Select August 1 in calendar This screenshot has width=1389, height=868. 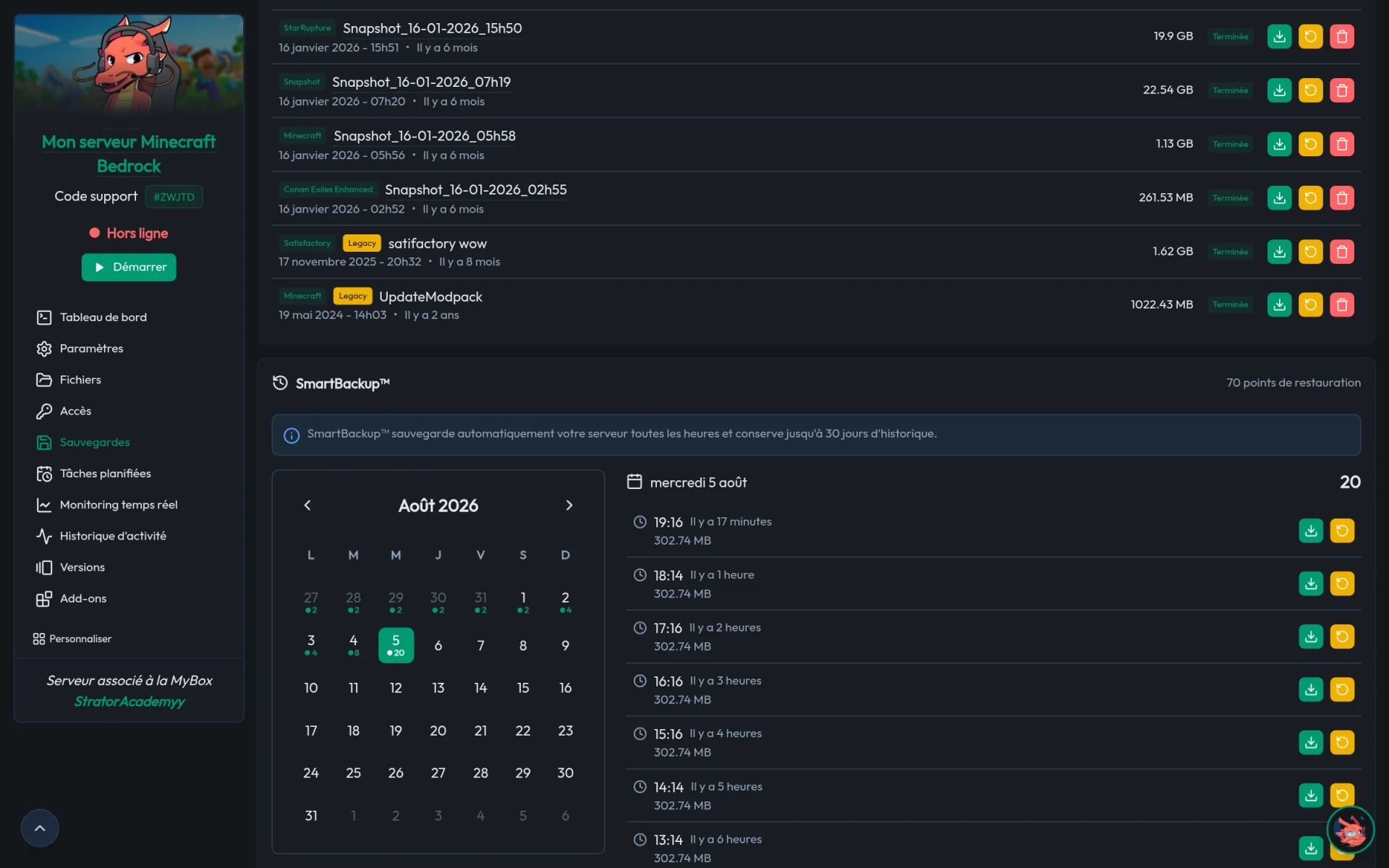tap(523, 602)
